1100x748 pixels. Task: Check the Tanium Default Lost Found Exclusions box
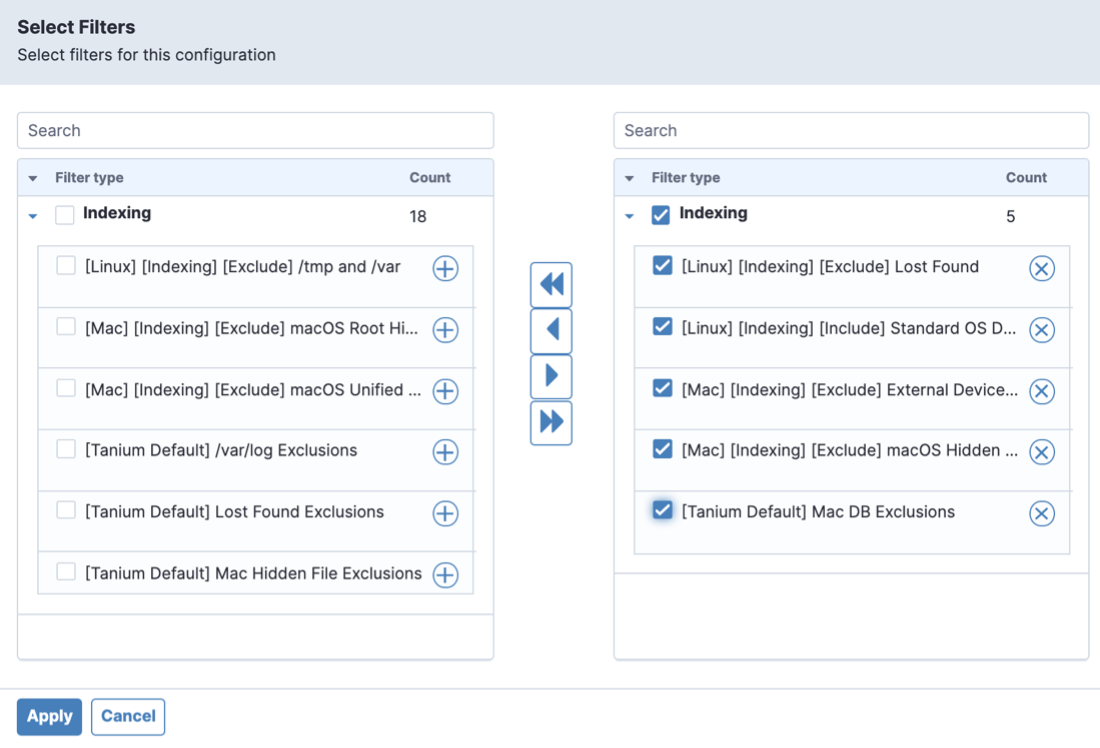pyautogui.click(x=66, y=511)
